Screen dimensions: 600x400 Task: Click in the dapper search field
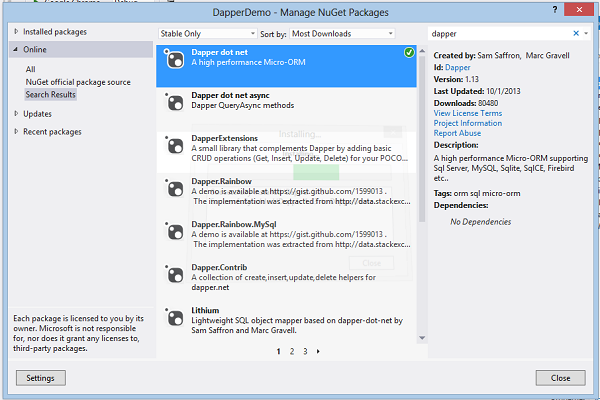click(499, 34)
